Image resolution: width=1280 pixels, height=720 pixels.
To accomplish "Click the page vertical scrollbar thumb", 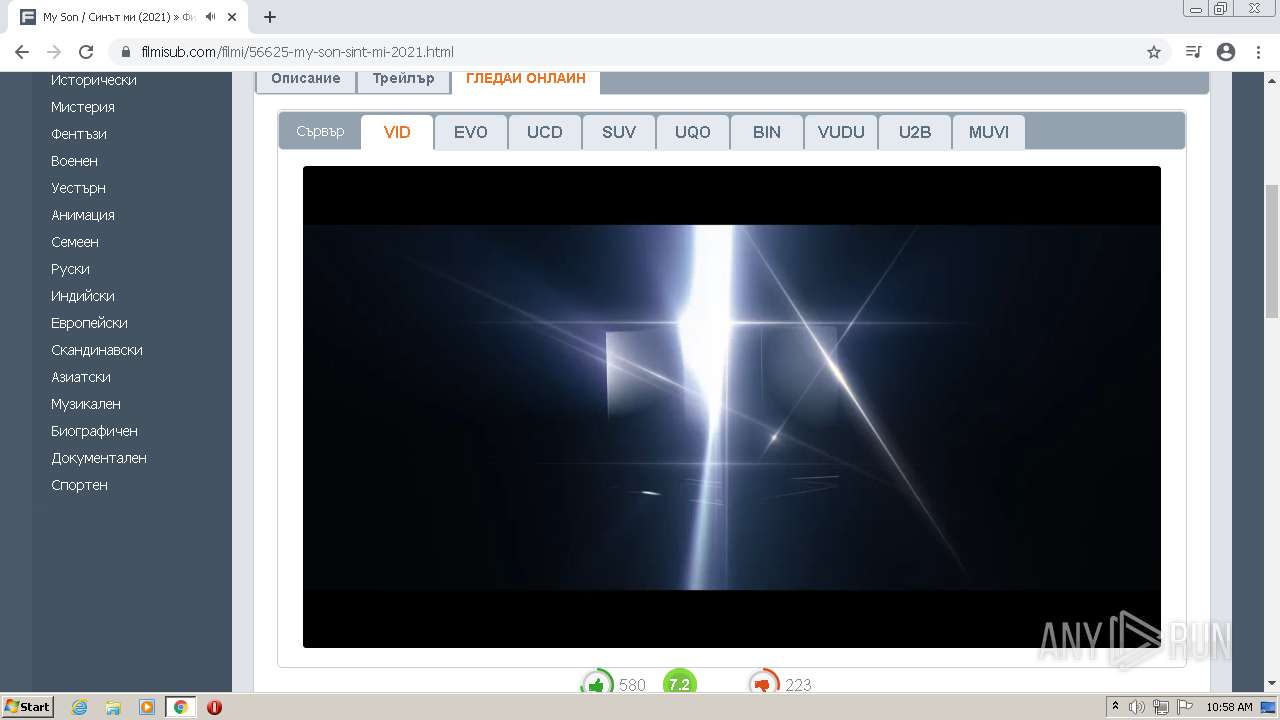I will click(1272, 252).
